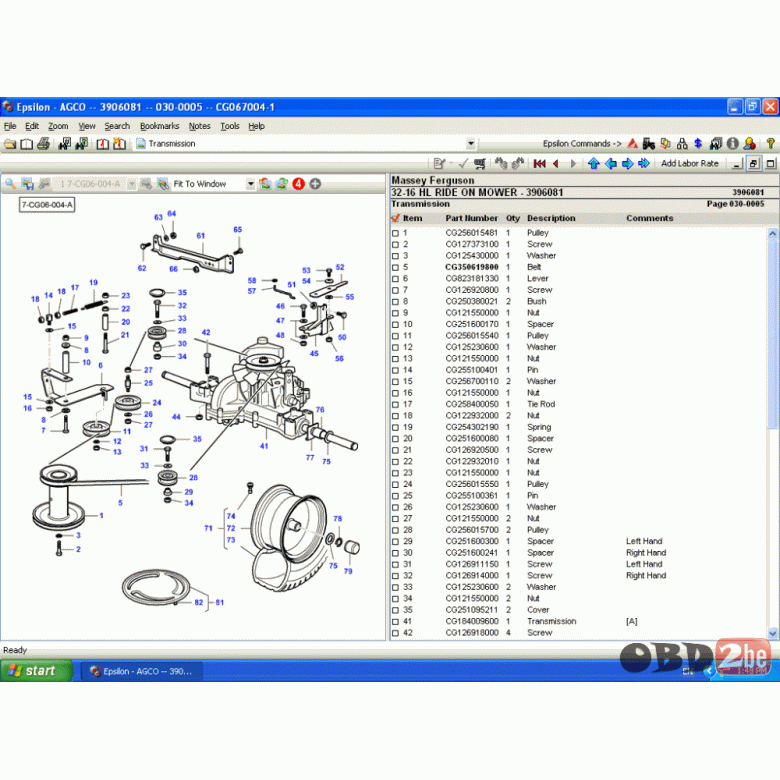
Task: Click the Part Number column header
Action: pyautogui.click(x=471, y=218)
